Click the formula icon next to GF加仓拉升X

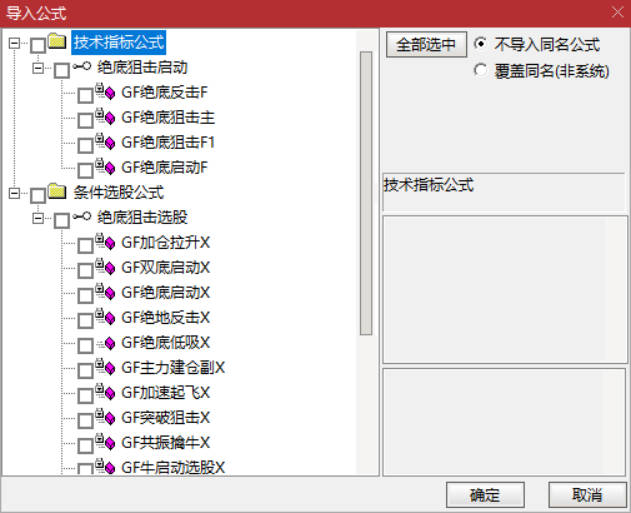[105, 242]
